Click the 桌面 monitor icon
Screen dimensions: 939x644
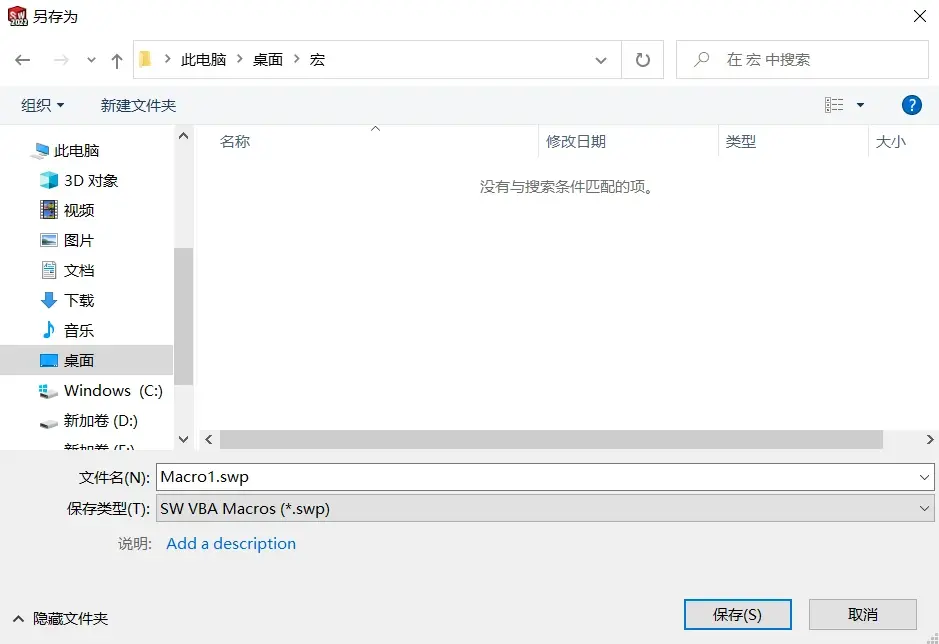click(x=49, y=360)
